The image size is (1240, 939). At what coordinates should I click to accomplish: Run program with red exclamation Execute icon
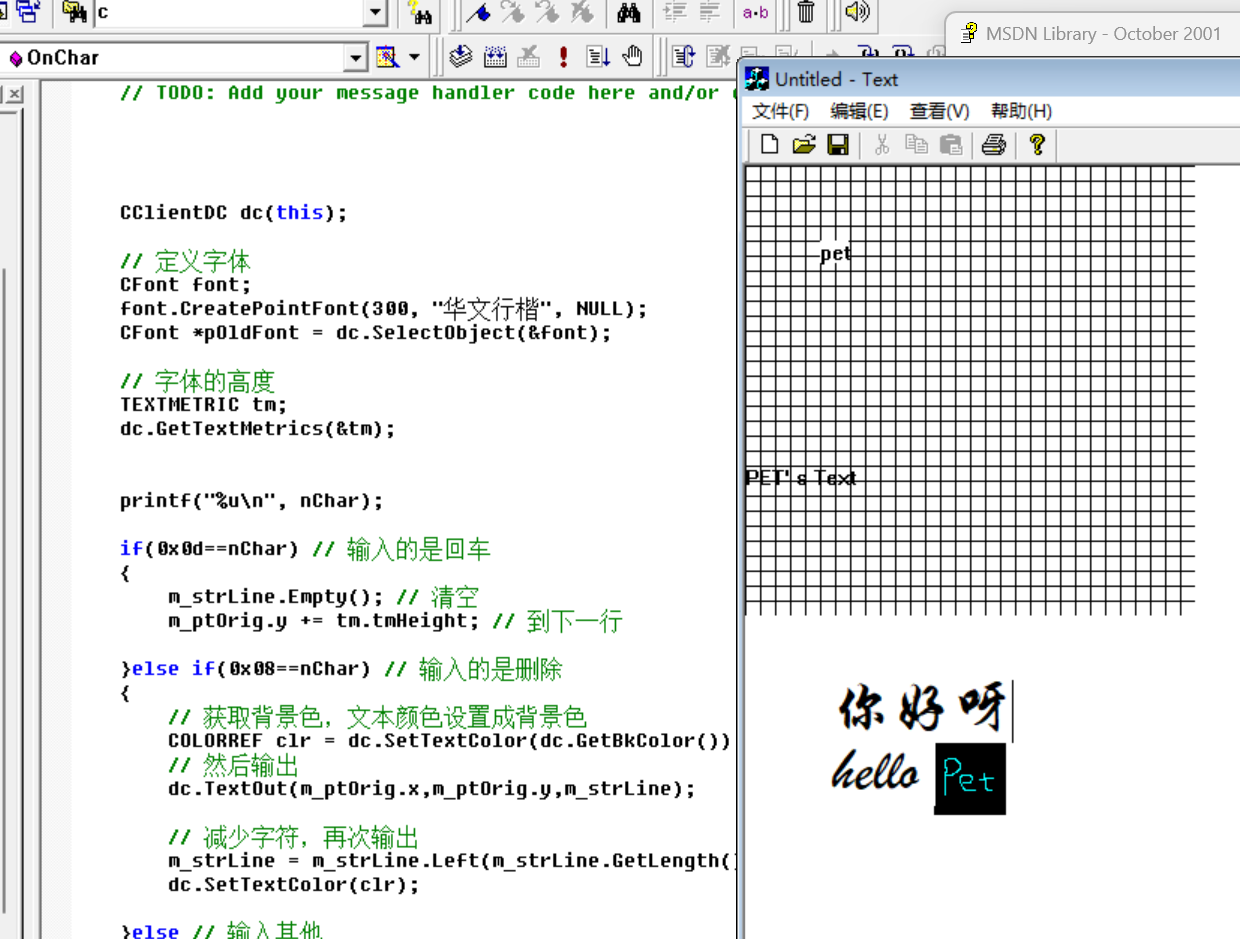[x=563, y=57]
